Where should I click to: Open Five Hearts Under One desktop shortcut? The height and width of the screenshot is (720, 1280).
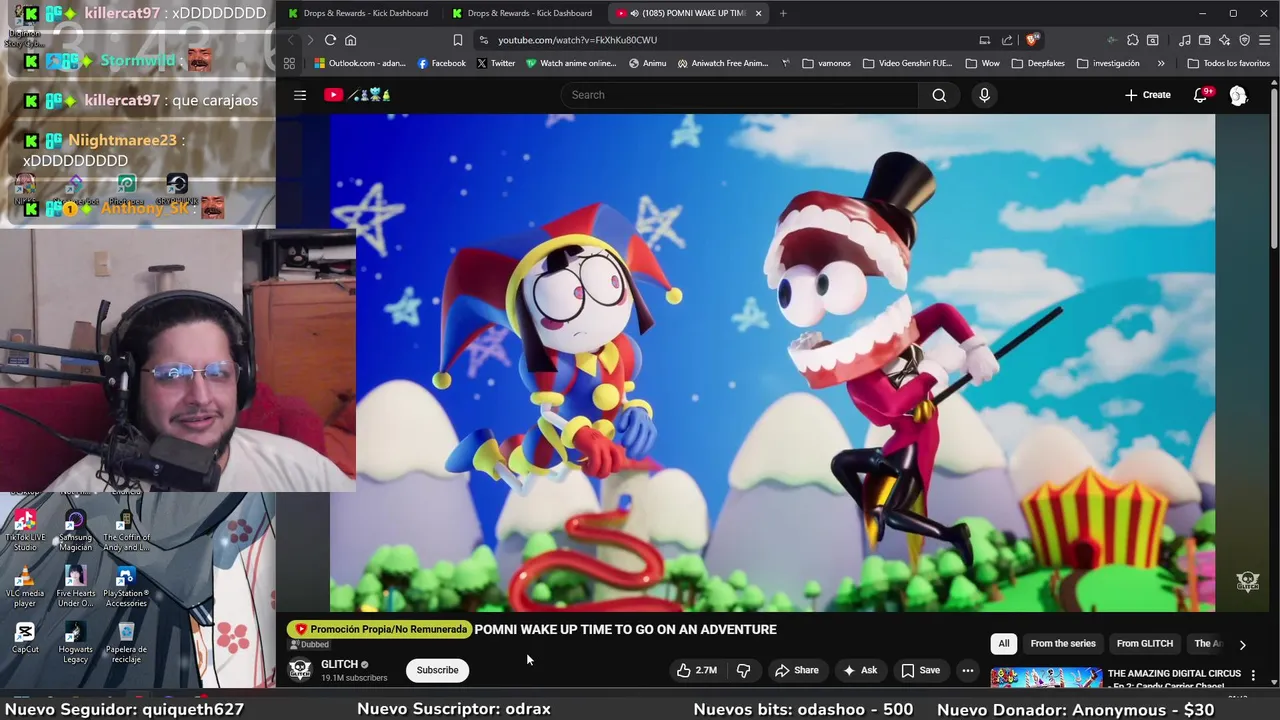coord(75,586)
